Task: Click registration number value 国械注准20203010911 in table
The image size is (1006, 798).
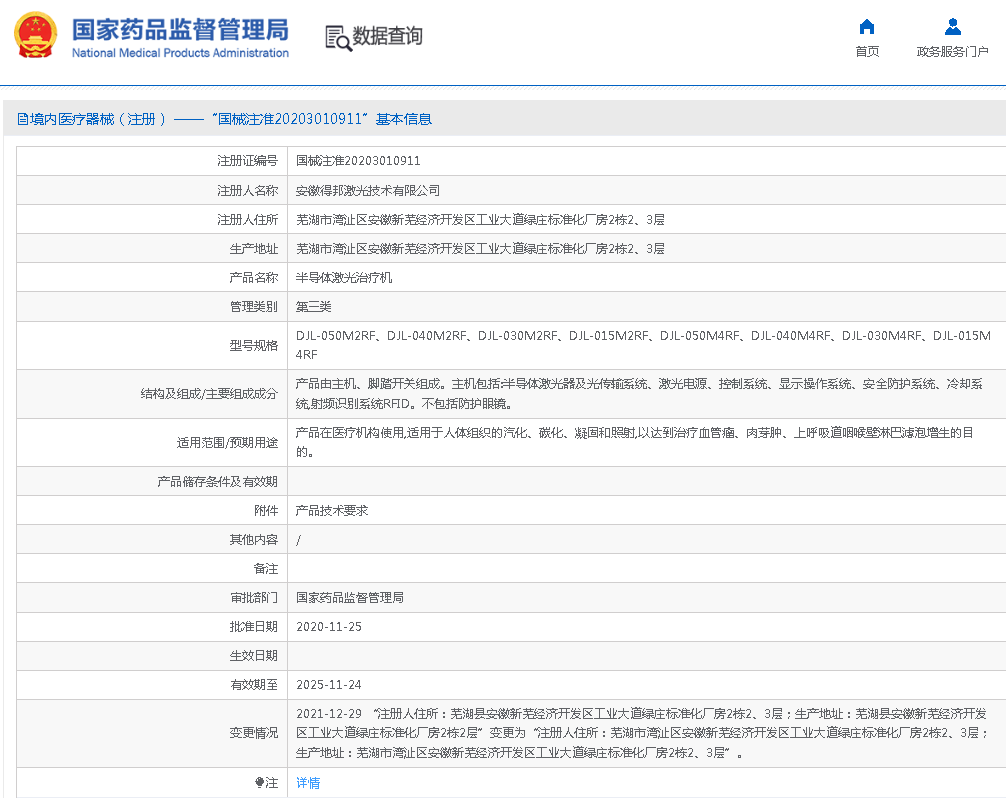Action: tap(358, 161)
